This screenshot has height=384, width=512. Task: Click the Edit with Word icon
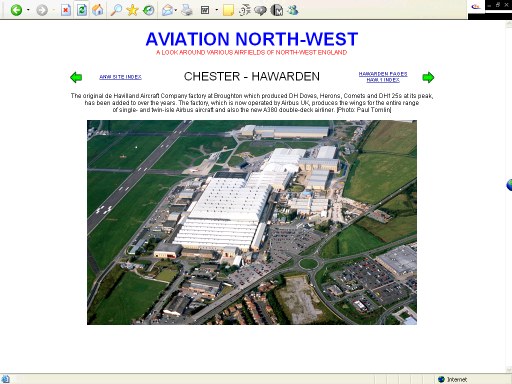coord(205,10)
